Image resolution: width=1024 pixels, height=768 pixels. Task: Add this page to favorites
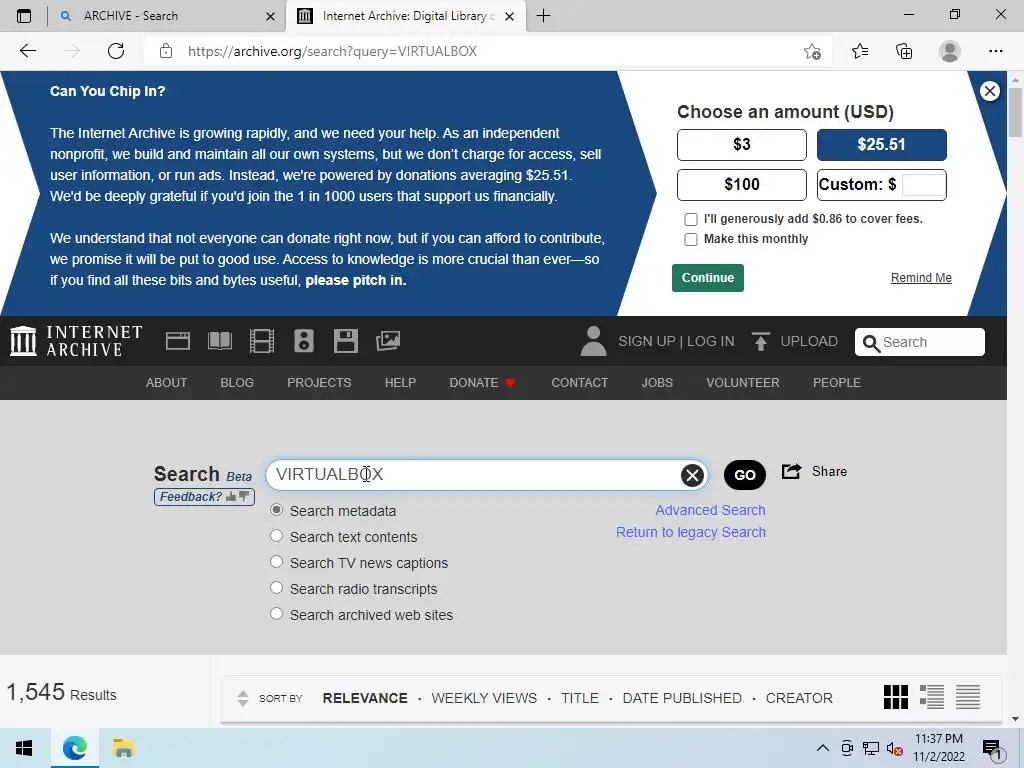[x=812, y=51]
